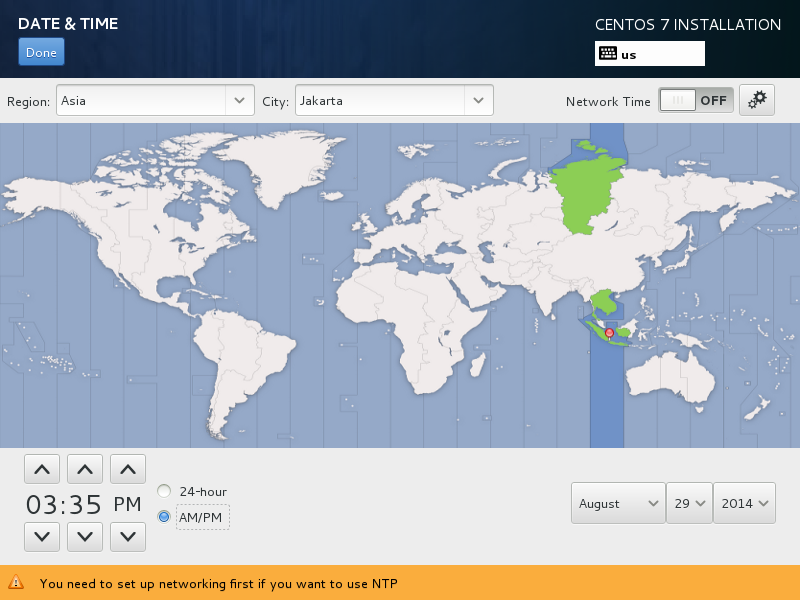Toggle AM/PM with the up arrow

(x=128, y=469)
